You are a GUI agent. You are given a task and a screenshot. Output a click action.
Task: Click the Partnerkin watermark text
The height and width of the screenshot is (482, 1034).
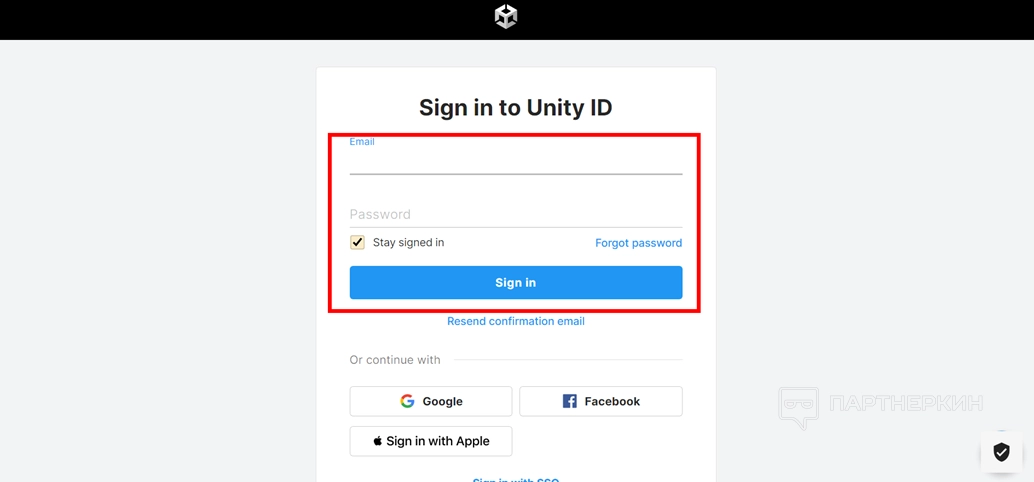click(905, 404)
